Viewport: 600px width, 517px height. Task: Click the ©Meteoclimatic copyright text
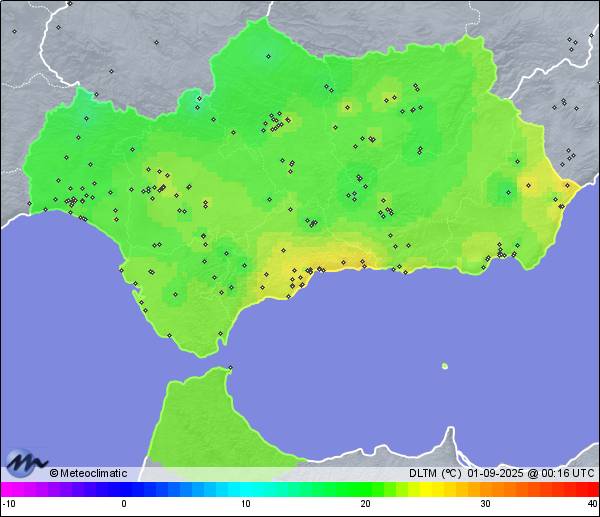[88, 473]
